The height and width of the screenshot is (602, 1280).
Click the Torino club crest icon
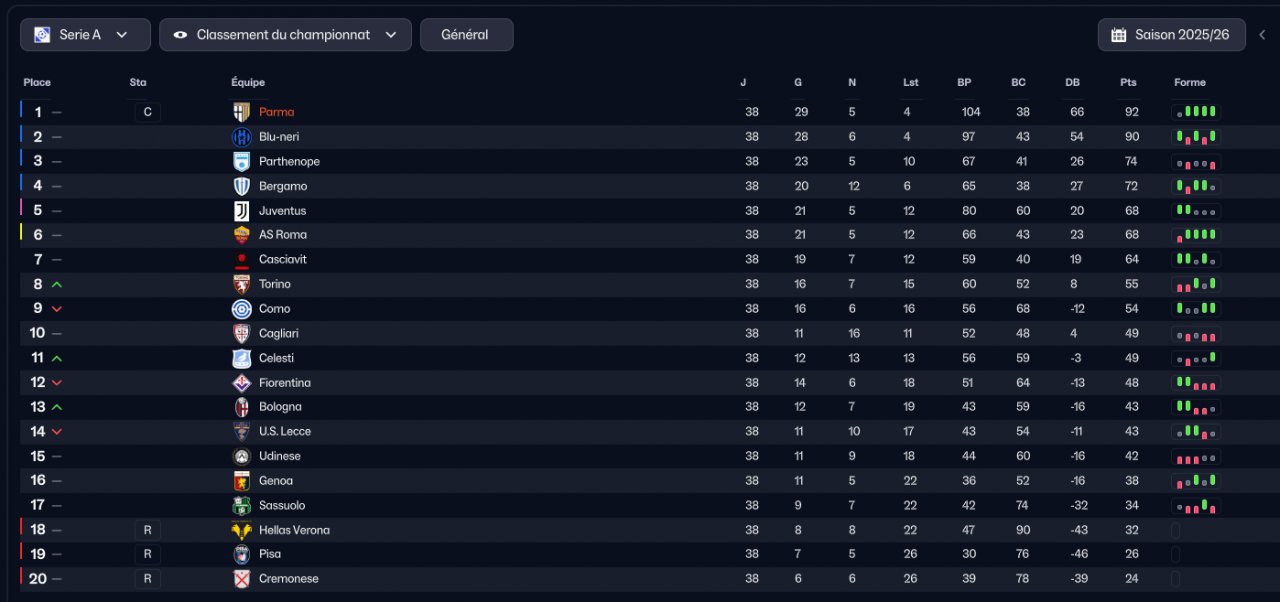coord(241,284)
